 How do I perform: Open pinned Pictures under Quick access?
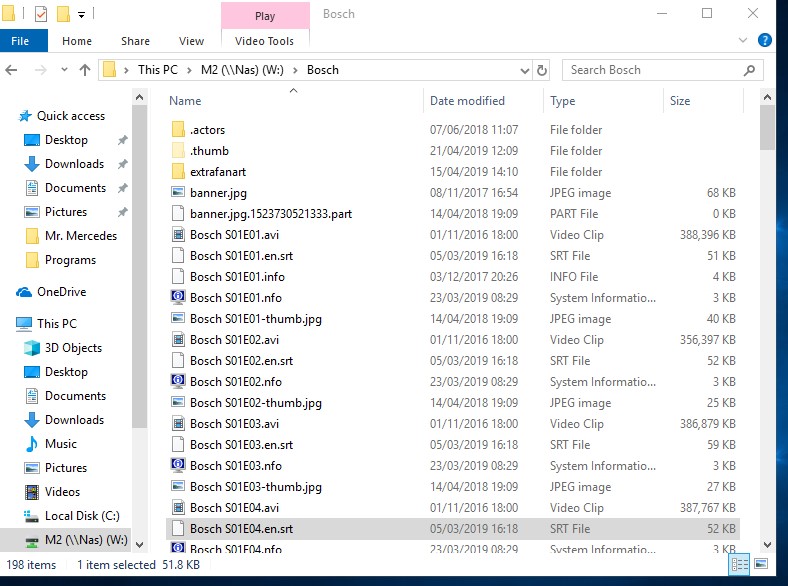pos(66,212)
